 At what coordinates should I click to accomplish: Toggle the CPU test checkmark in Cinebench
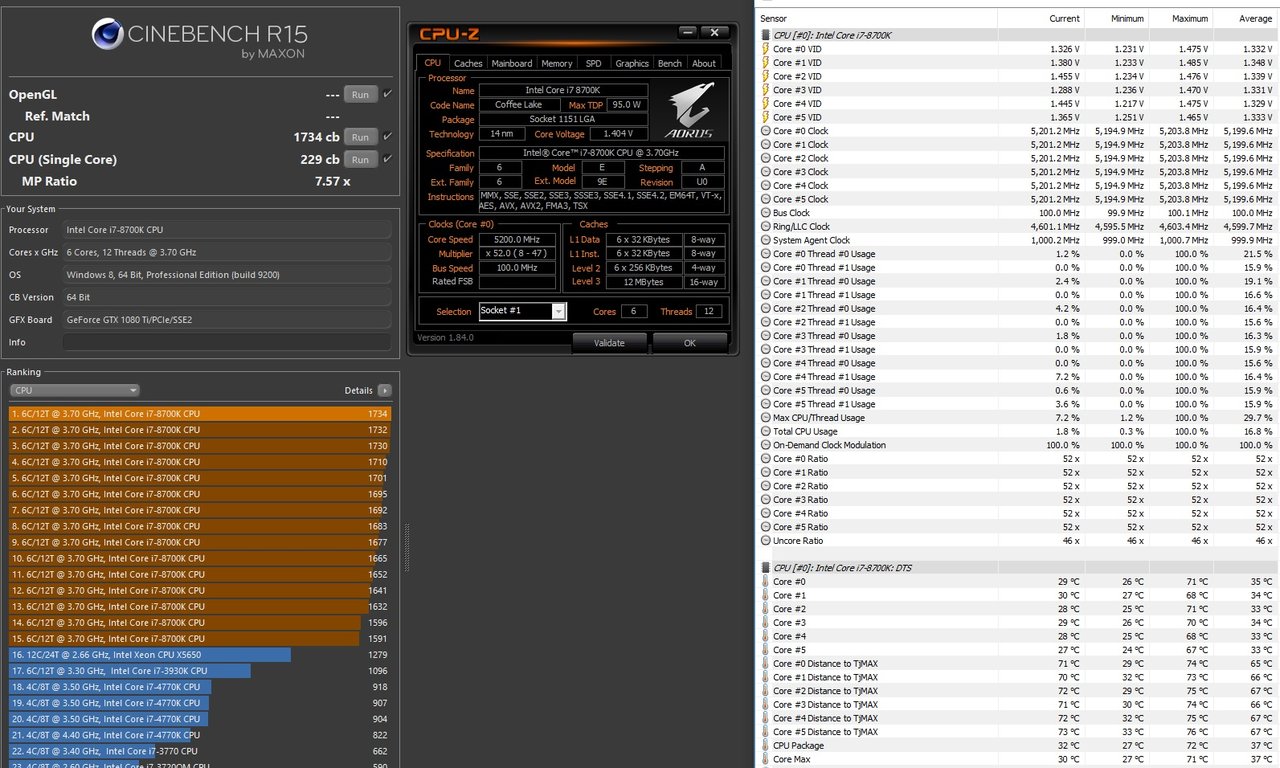[x=387, y=137]
